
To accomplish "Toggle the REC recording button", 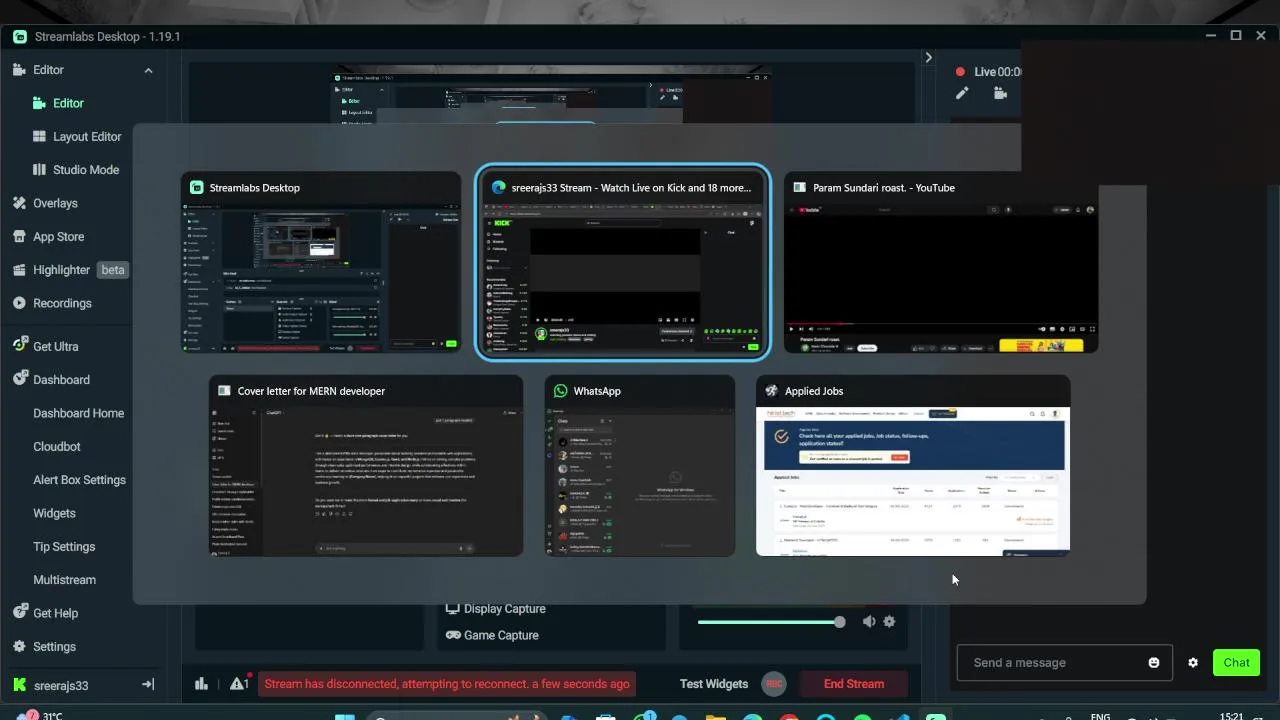I will (x=773, y=684).
